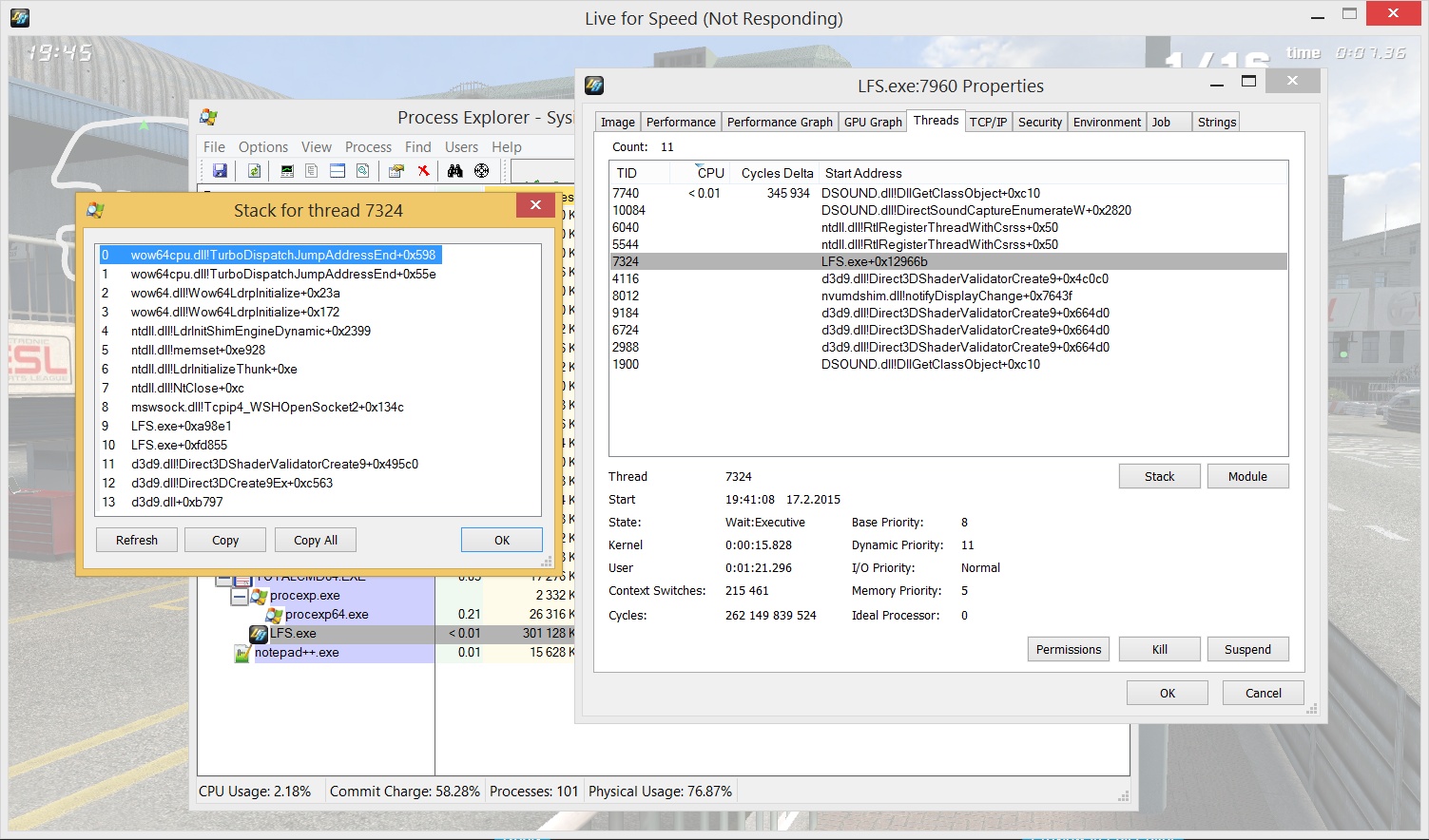Click OK in the LFS.exe Properties dialog
1429x840 pixels.
[1168, 693]
